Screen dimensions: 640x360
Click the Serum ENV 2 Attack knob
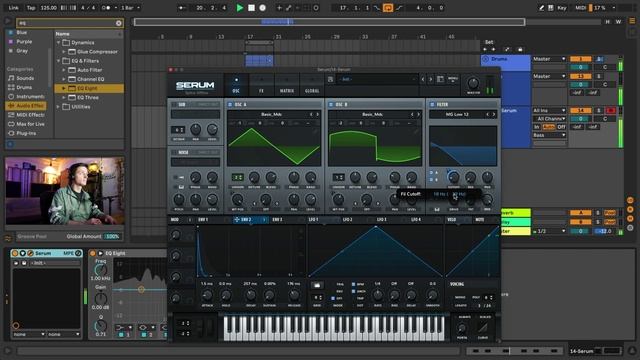click(207, 296)
